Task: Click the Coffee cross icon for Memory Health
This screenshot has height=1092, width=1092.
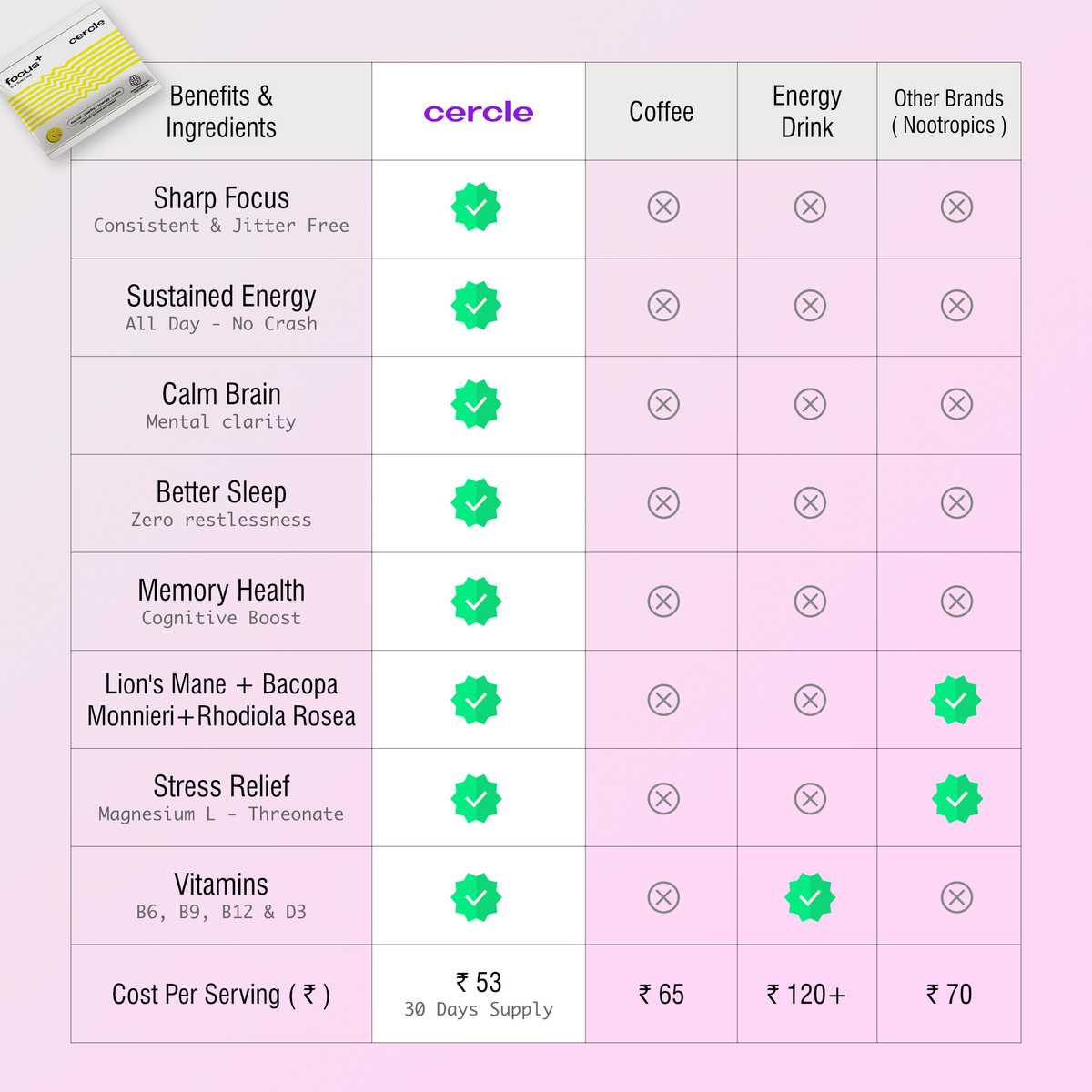Action: [x=663, y=602]
